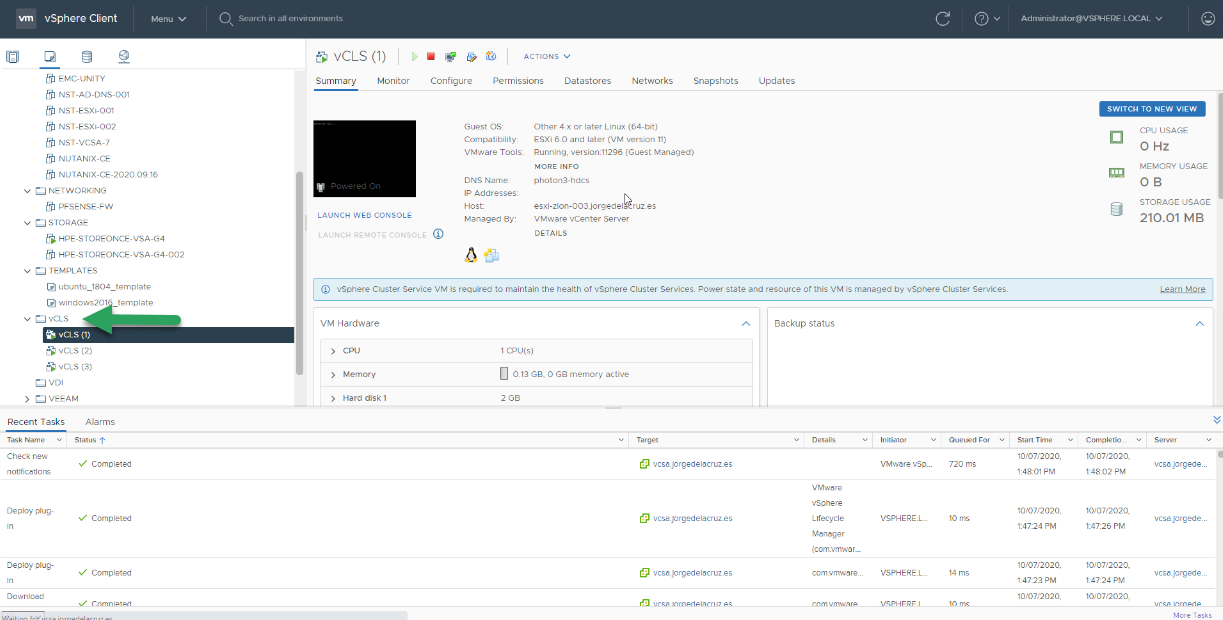Image resolution: width=1223 pixels, height=620 pixels.
Task: Click the red Power Off icon
Action: (431, 57)
